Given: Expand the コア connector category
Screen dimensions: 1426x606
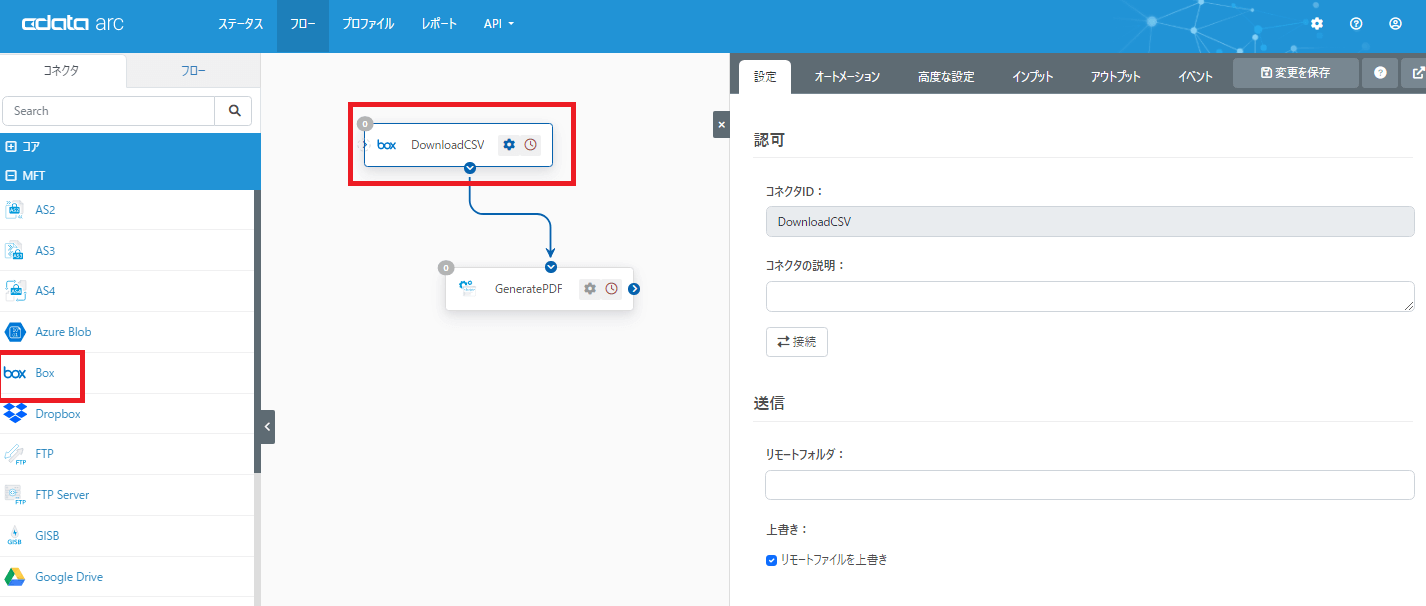Looking at the screenshot, I should (12, 147).
